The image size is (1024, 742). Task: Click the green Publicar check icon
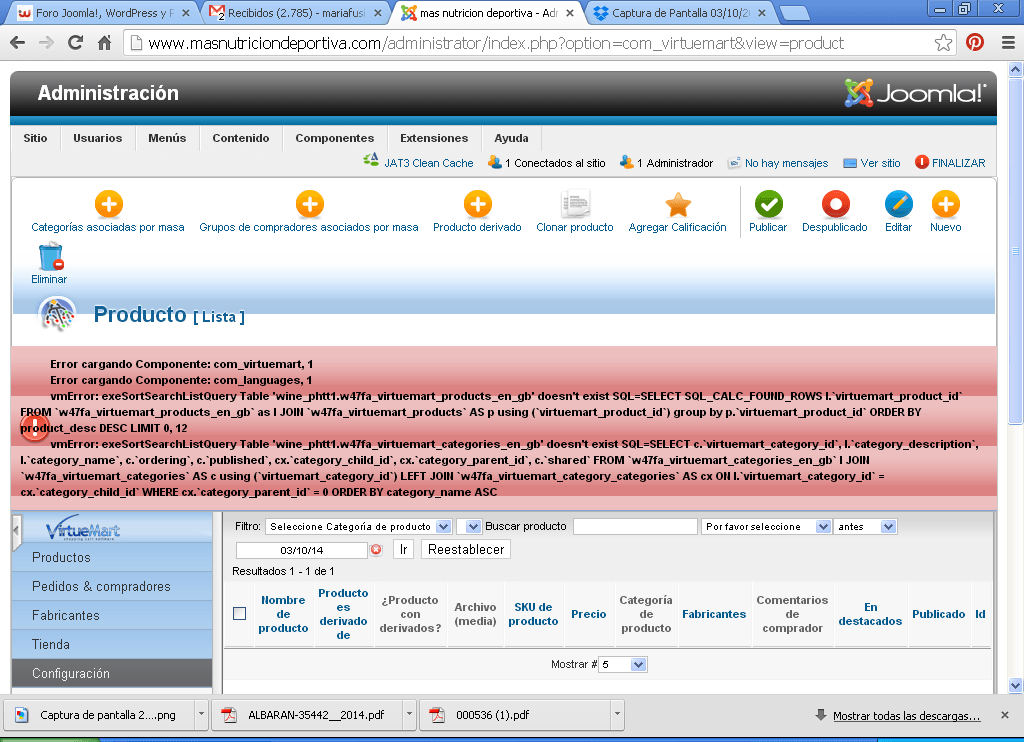point(769,204)
